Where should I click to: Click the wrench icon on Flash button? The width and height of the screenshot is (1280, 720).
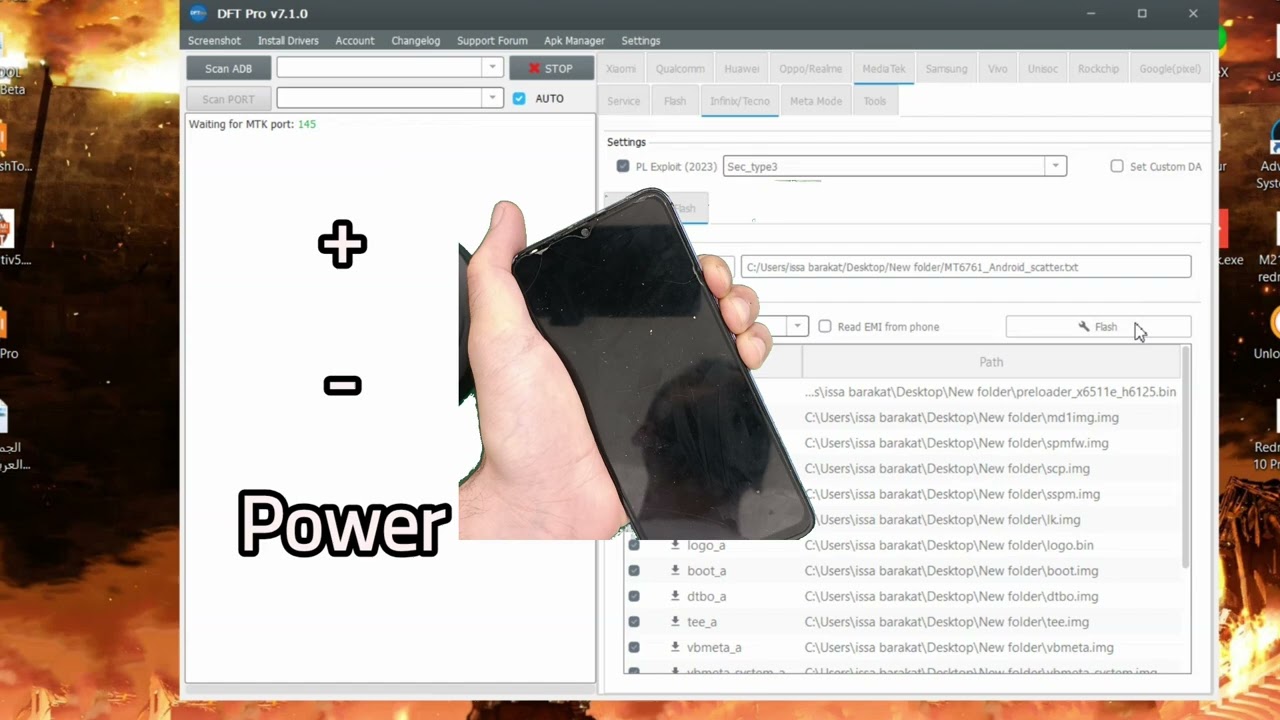click(x=1084, y=327)
